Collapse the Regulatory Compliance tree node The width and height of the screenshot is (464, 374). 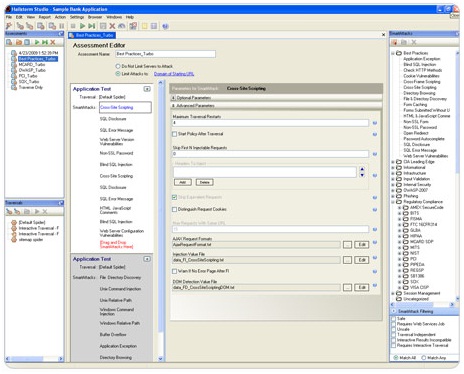[393, 202]
